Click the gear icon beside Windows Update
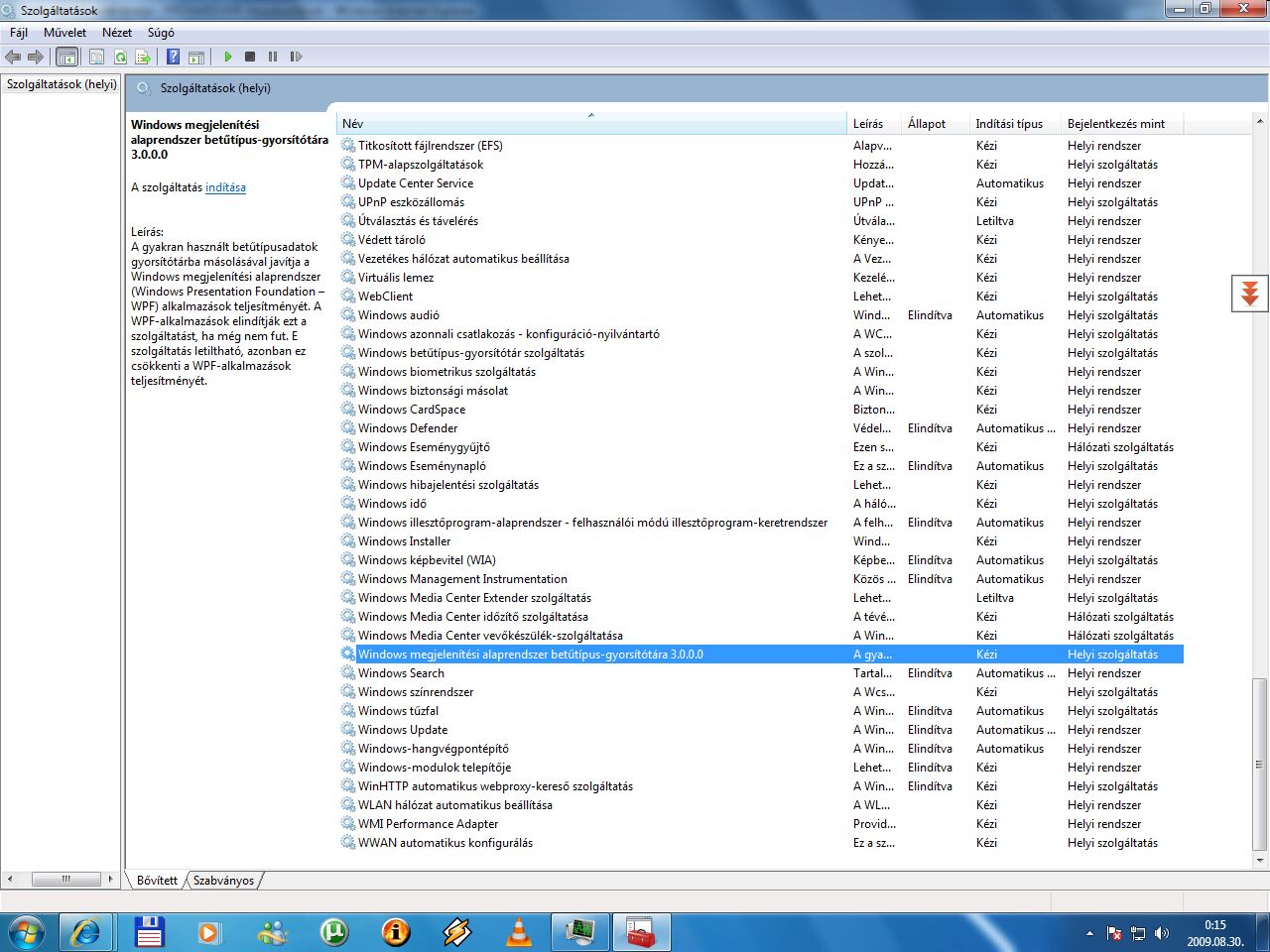This screenshot has height=952, width=1270. pyautogui.click(x=348, y=730)
